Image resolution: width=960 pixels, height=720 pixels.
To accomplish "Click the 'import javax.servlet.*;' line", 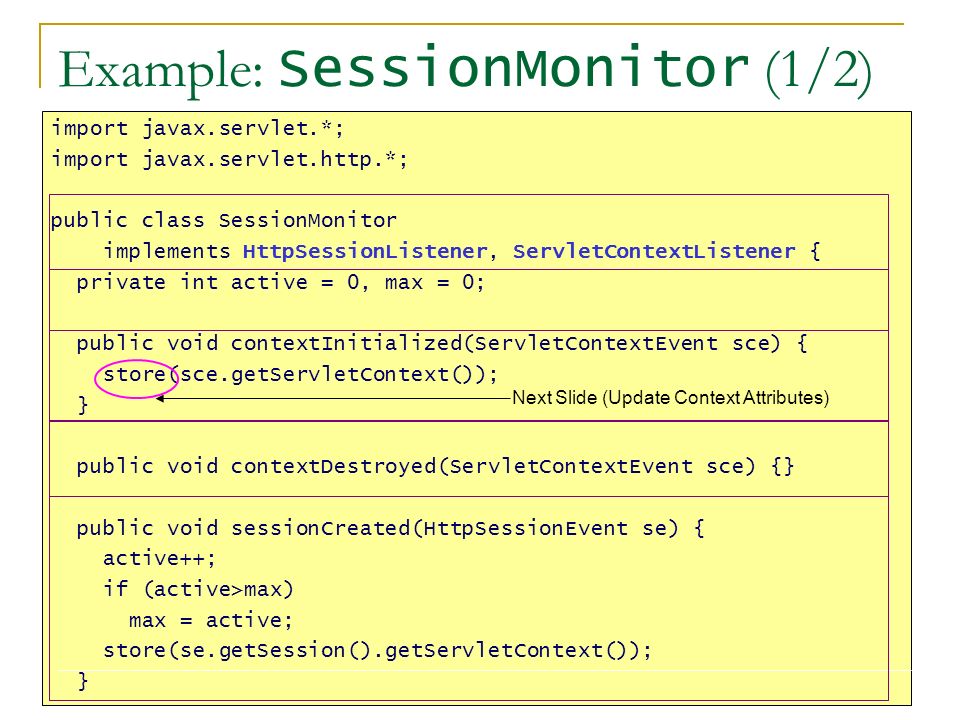I will click(x=198, y=129).
